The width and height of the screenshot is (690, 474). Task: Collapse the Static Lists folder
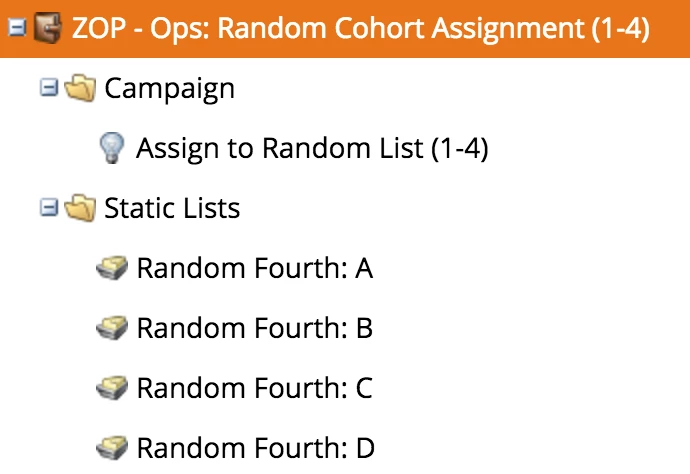(49, 207)
